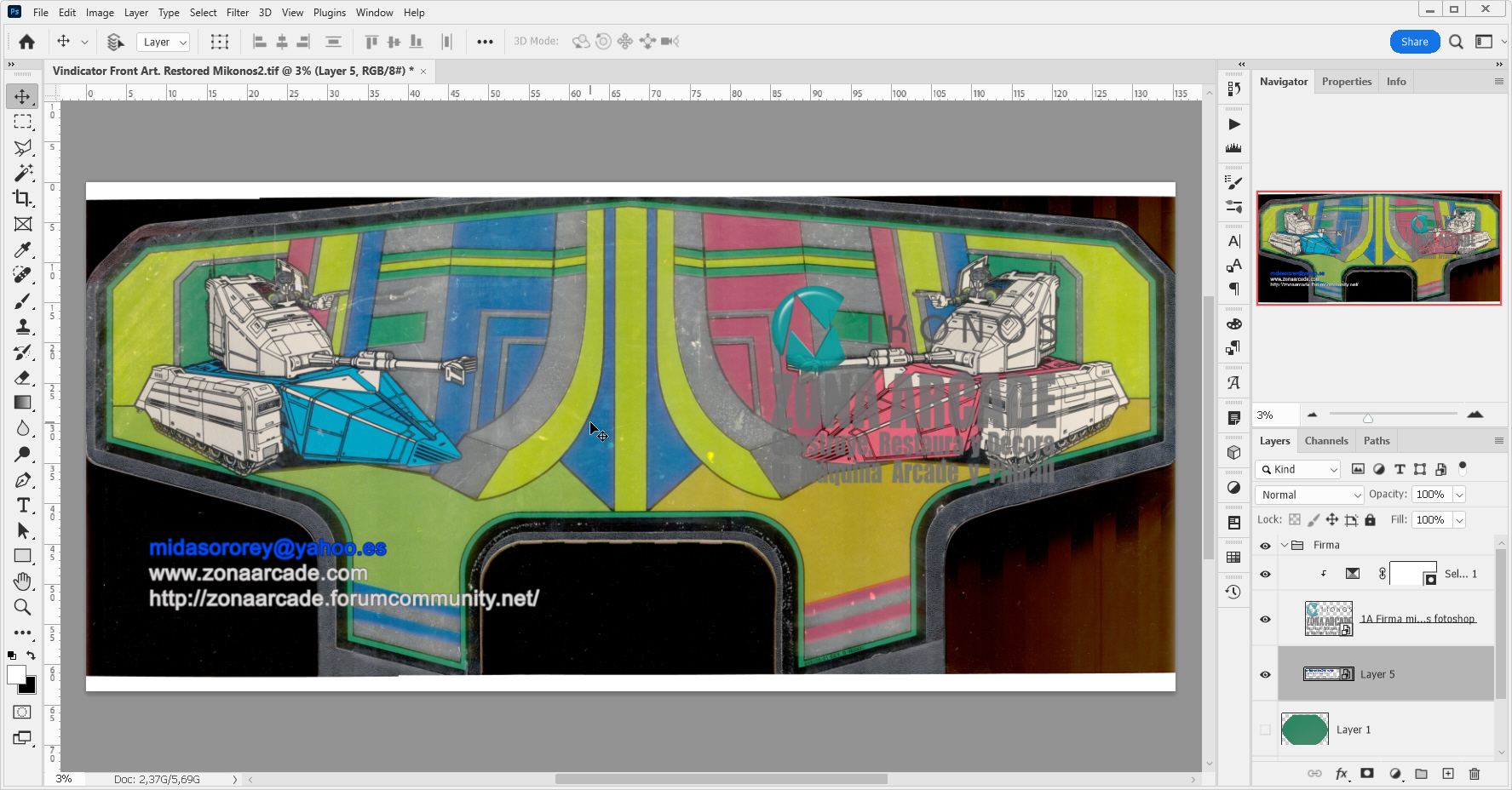The height and width of the screenshot is (790, 1512).
Task: Toggle visibility of the Firma group
Action: point(1265,546)
